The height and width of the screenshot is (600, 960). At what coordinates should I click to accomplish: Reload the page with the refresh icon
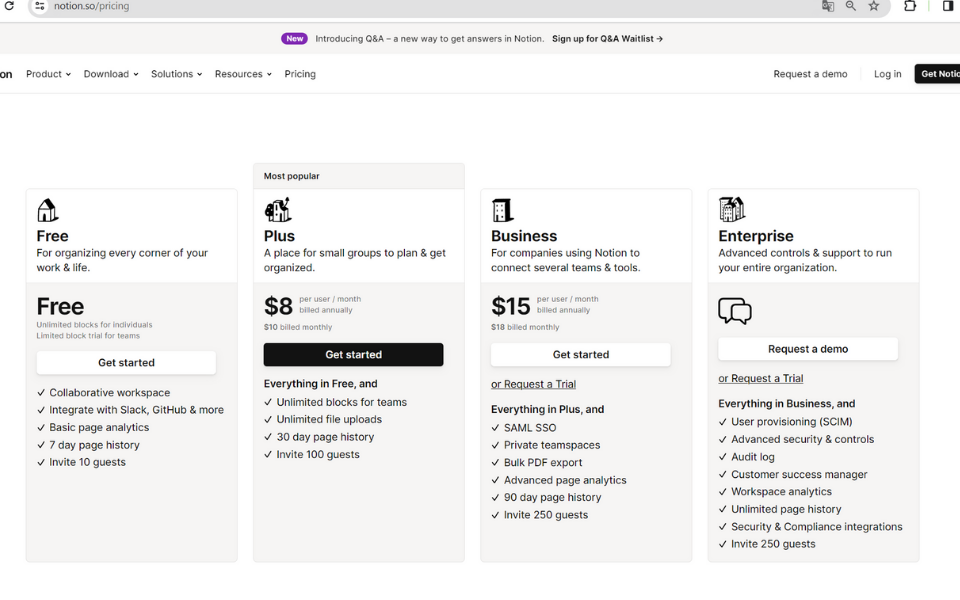tap(10, 6)
